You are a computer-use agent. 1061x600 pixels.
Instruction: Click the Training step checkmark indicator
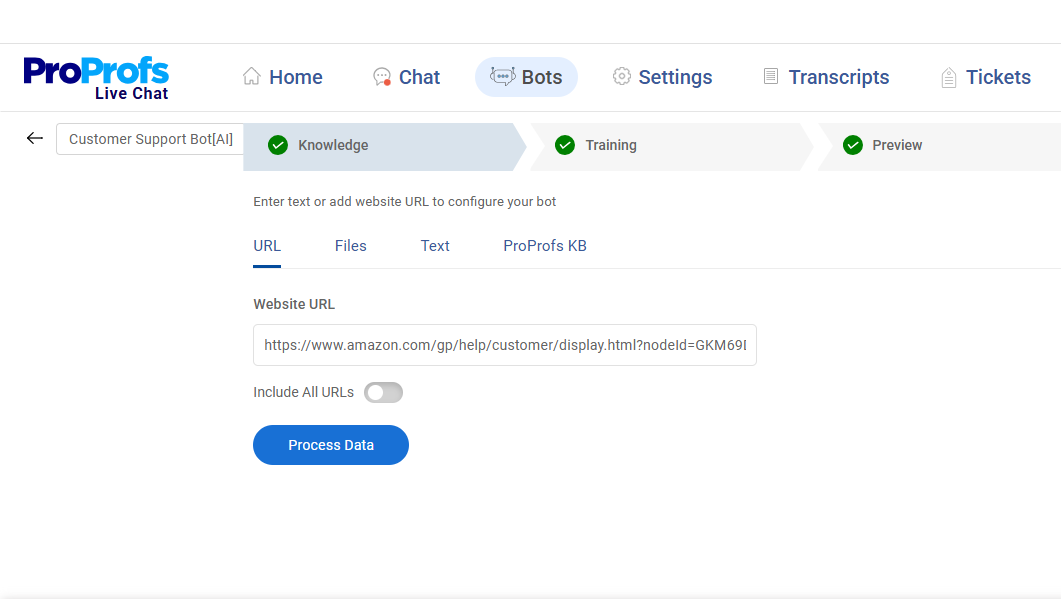(566, 144)
